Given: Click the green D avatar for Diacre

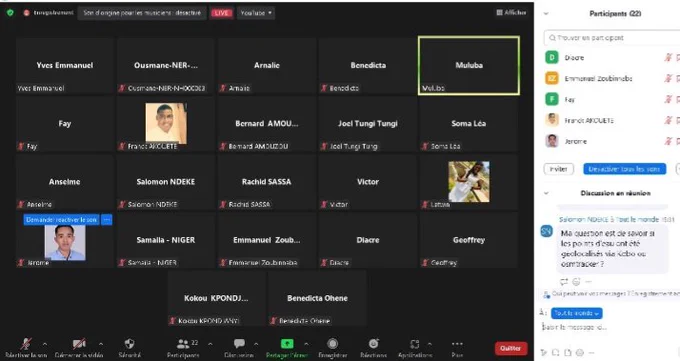Looking at the screenshot, I should pyautogui.click(x=552, y=57).
